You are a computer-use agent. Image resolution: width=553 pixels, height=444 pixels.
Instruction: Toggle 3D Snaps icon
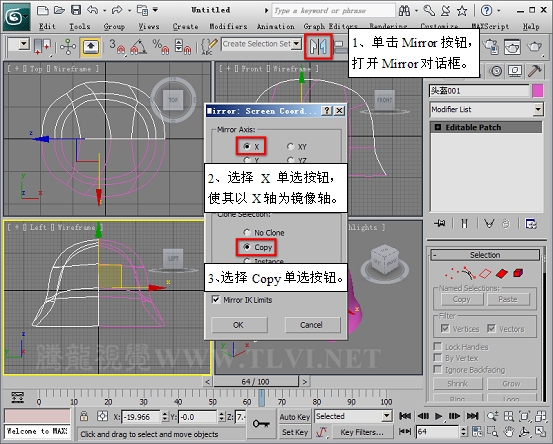(117, 47)
